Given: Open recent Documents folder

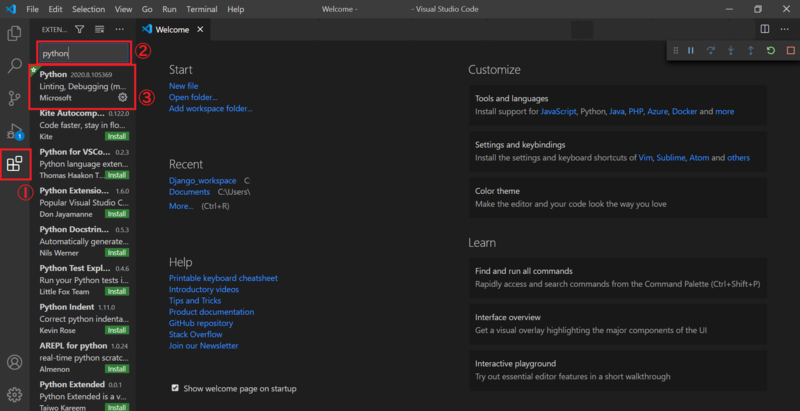Looking at the screenshot, I should pos(189,192).
